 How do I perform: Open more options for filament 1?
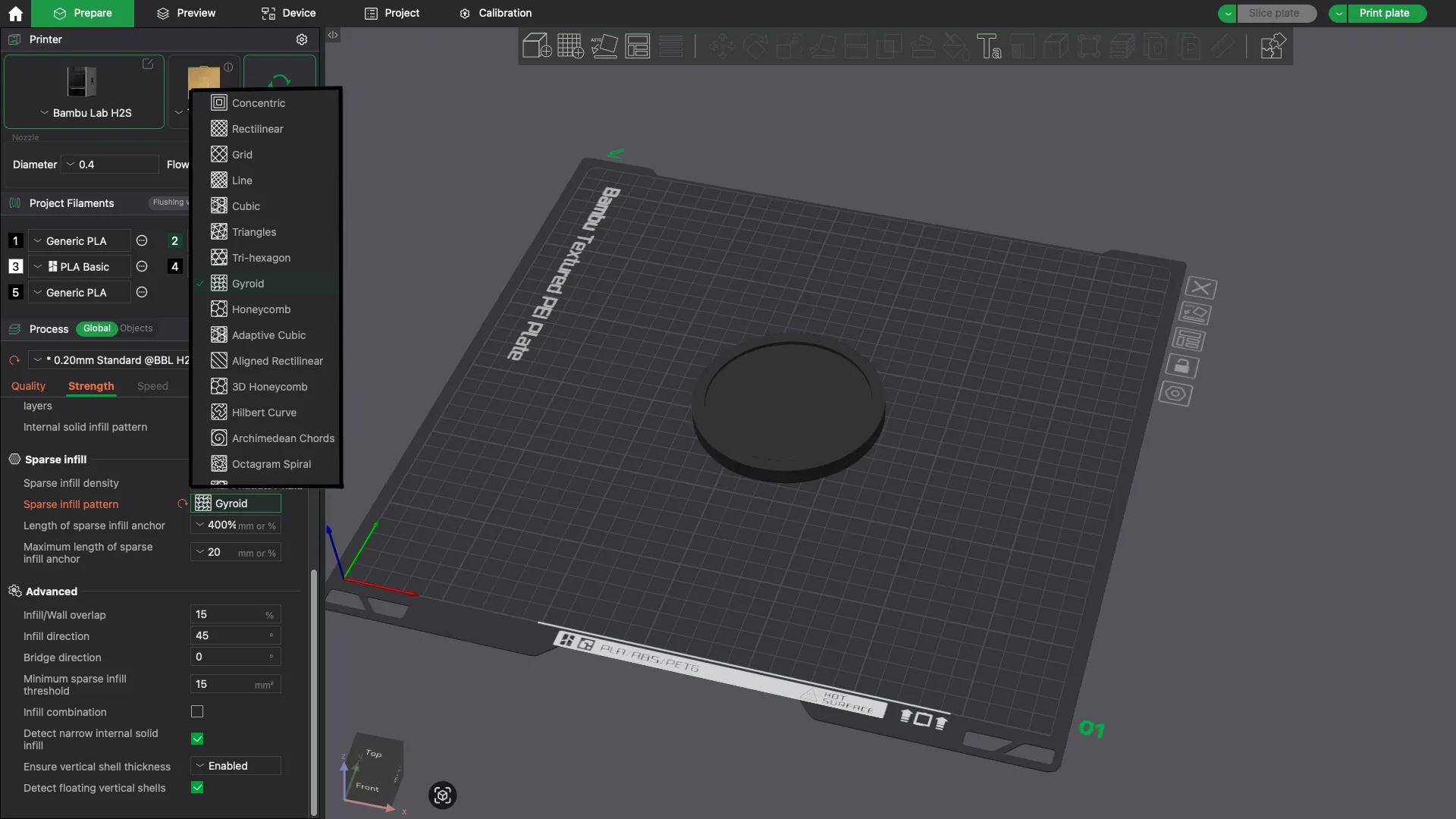point(142,241)
